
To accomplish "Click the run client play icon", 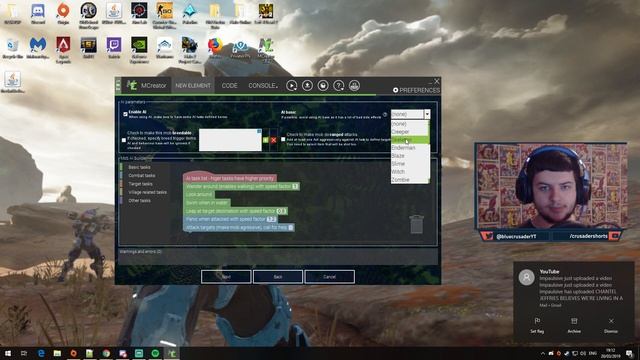I will point(291,86).
